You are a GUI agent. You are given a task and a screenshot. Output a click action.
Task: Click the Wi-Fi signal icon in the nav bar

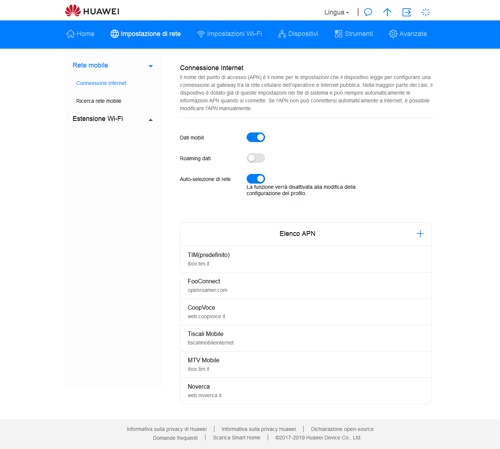tap(201, 34)
